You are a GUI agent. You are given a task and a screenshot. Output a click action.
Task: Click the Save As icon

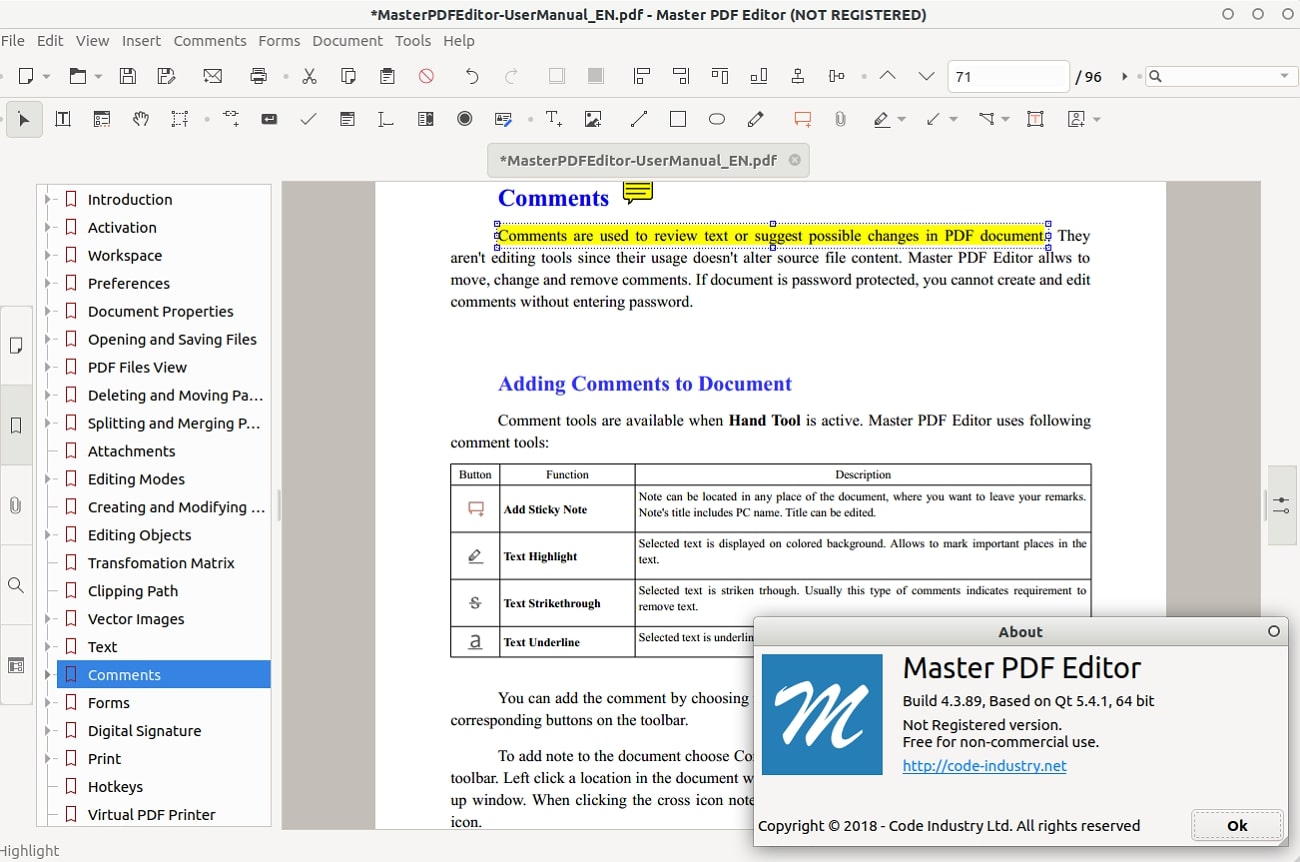pos(166,76)
